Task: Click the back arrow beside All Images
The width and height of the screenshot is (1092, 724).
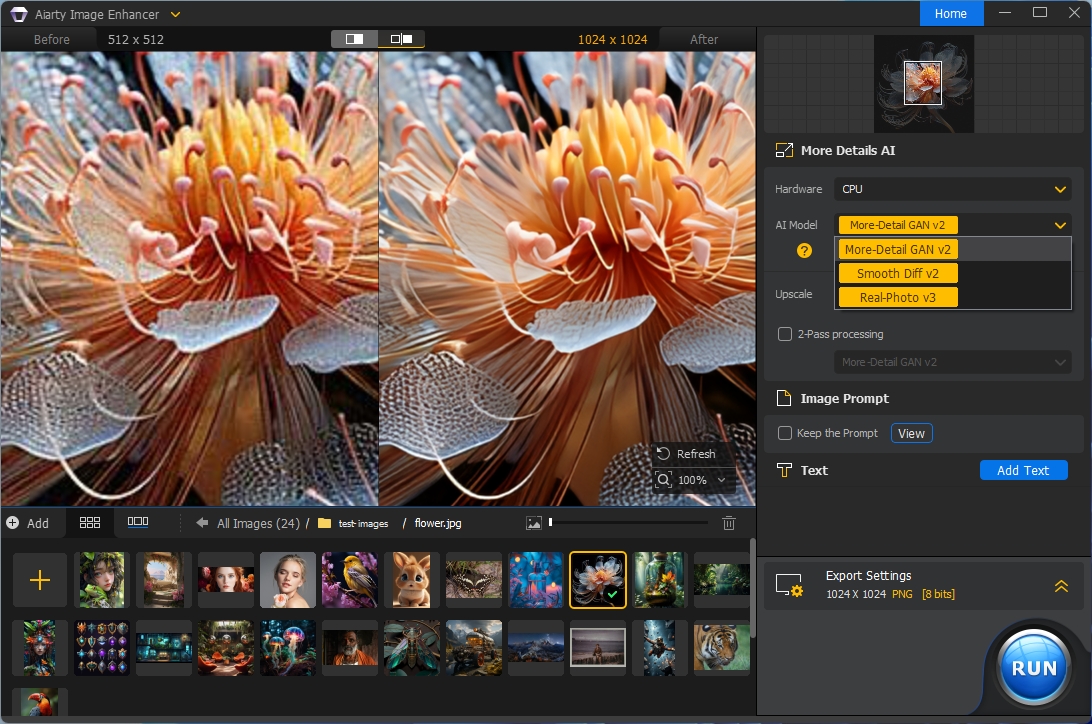Action: tap(202, 523)
